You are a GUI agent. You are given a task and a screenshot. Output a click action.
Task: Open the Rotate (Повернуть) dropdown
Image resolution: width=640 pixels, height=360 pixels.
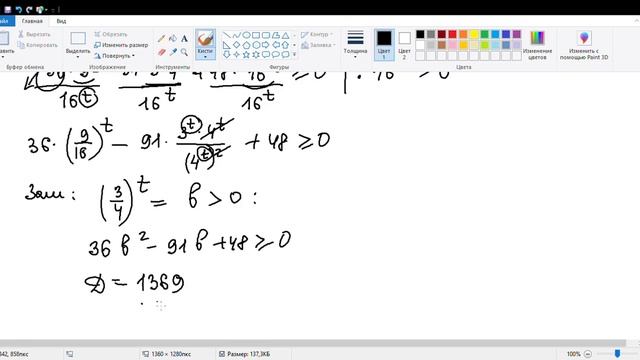pyautogui.click(x=115, y=56)
